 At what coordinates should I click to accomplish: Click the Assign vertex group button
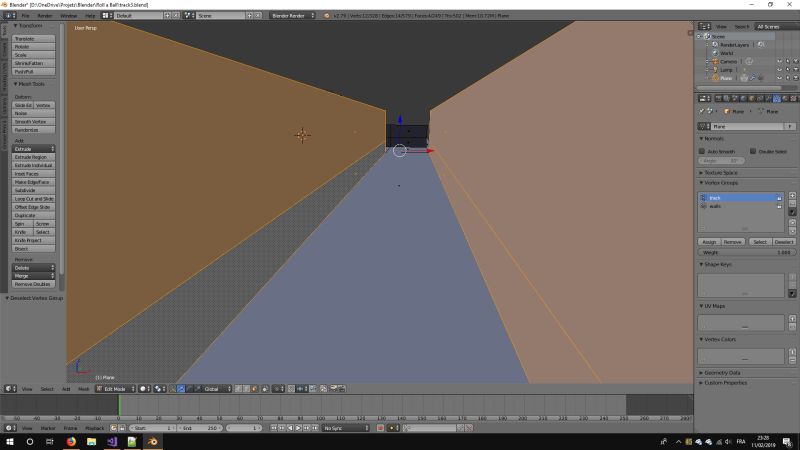[x=709, y=242]
